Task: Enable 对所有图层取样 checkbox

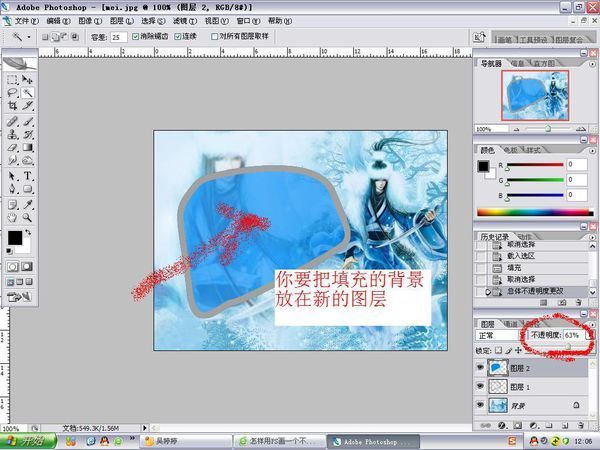Action: tap(213, 36)
